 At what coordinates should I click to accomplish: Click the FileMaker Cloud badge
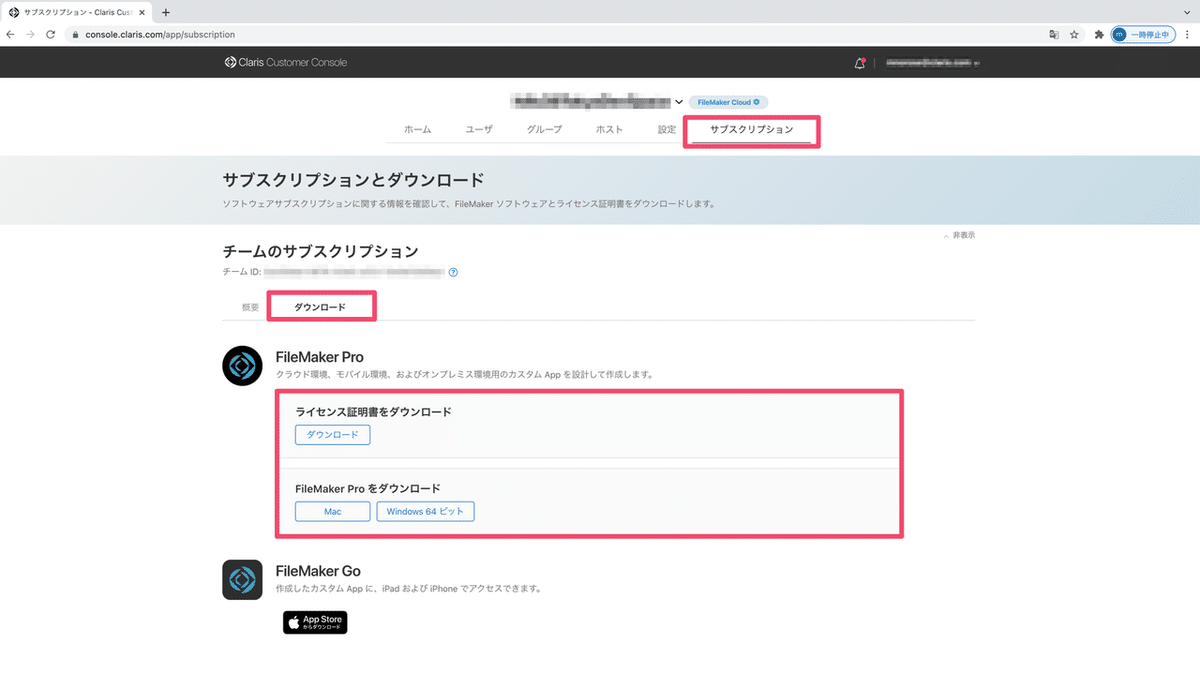pyautogui.click(x=728, y=102)
